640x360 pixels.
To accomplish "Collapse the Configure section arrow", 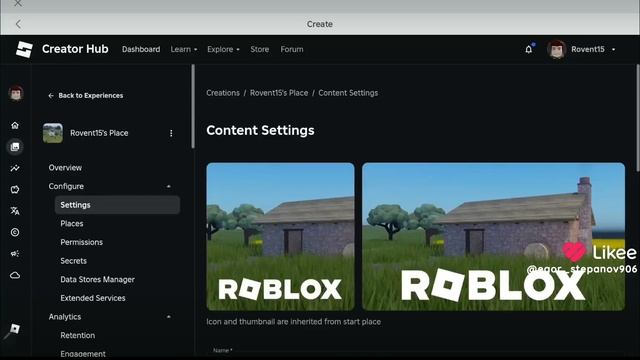I will (x=169, y=187).
